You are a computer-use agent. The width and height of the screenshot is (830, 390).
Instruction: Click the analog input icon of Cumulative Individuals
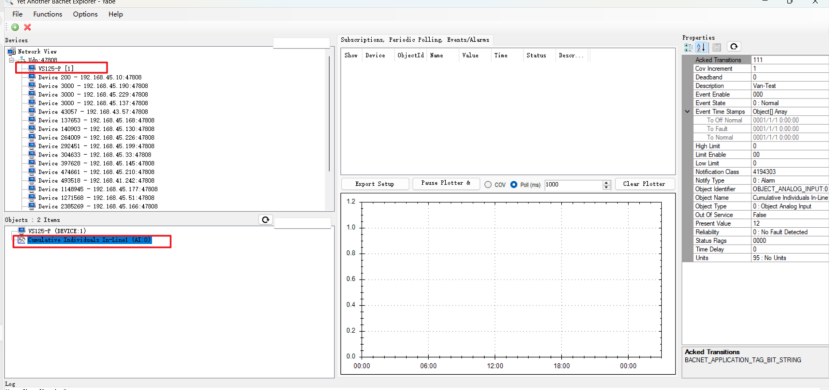pyautogui.click(x=22, y=240)
